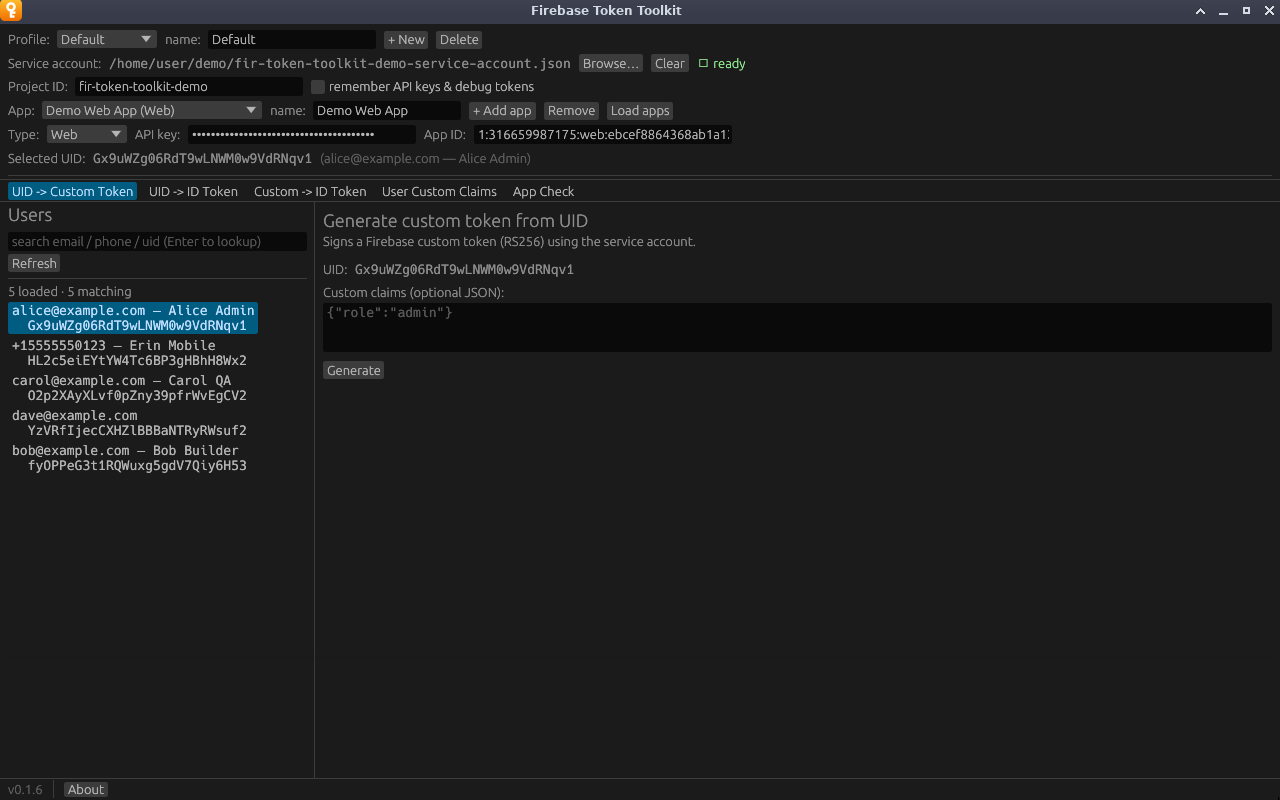Click the 5 loaded · 5 matching text
Image resolution: width=1280 pixels, height=800 pixels.
click(70, 291)
